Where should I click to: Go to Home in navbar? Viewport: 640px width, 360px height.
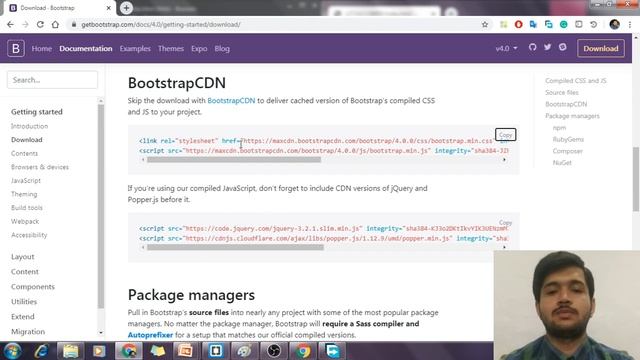42,49
